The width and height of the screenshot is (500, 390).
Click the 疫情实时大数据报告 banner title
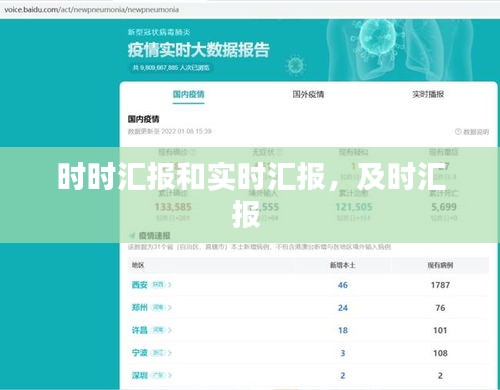199,50
